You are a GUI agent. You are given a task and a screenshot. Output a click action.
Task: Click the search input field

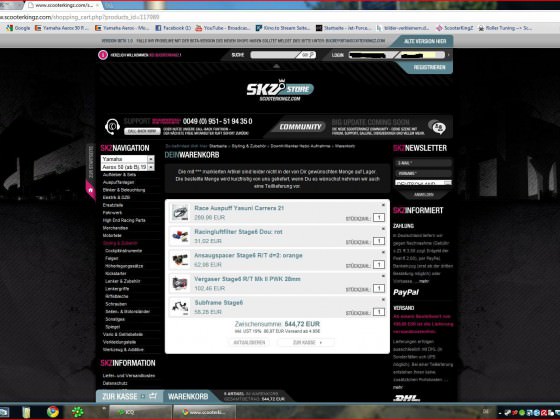[274, 55]
